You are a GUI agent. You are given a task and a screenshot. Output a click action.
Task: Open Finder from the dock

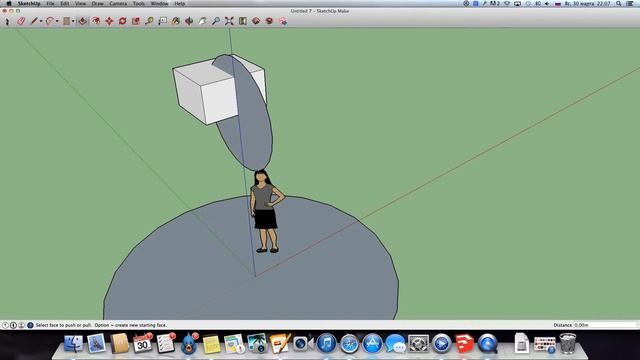pos(74,344)
